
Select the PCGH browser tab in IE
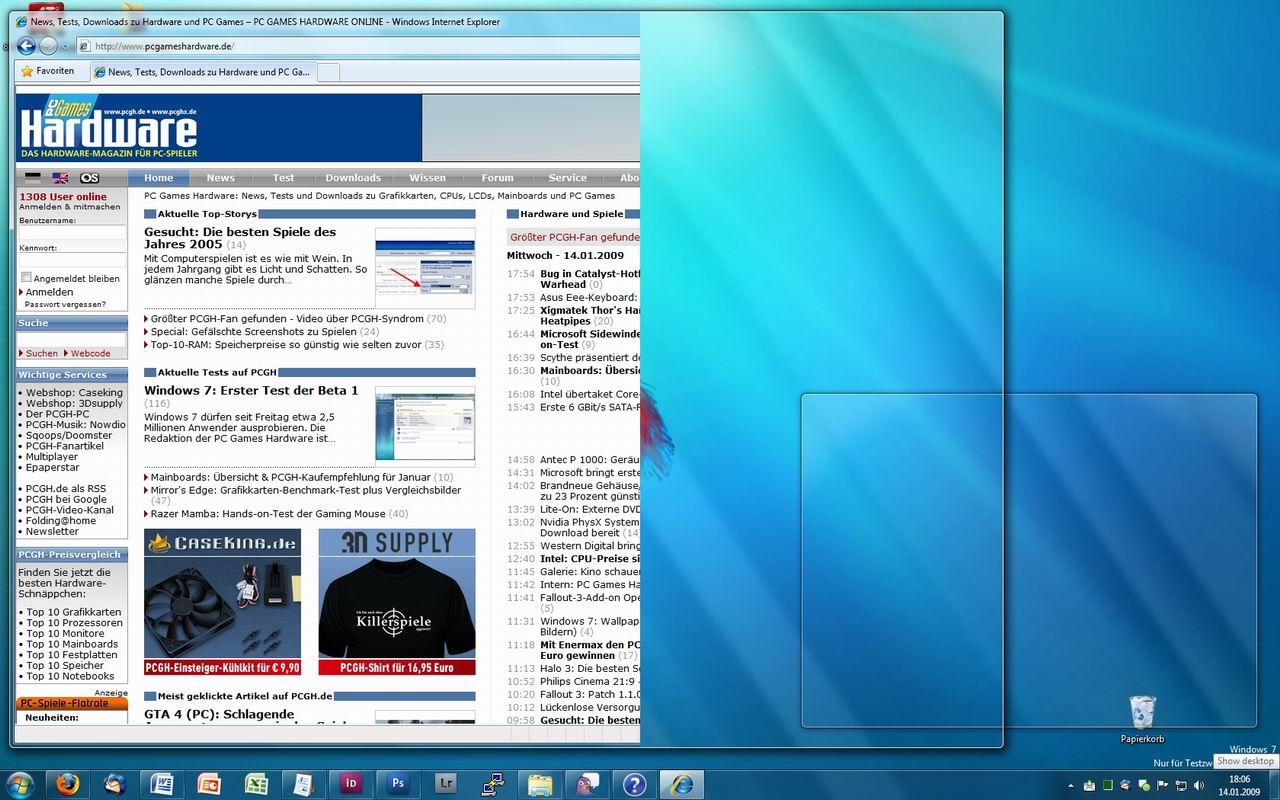click(202, 72)
